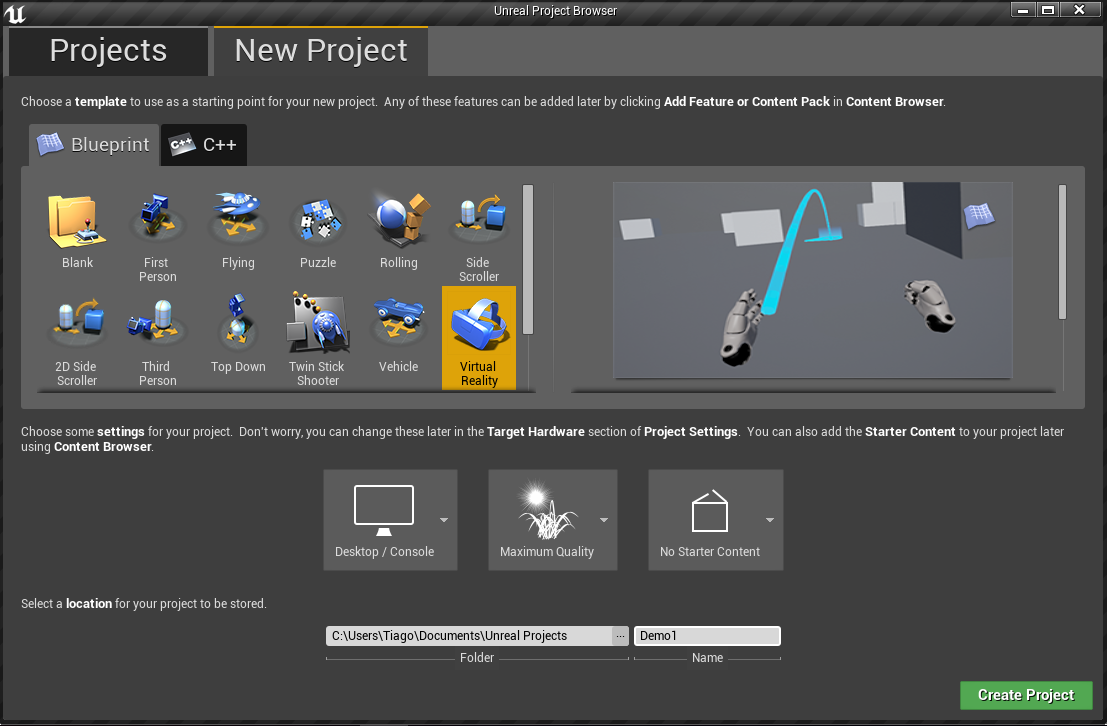The image size is (1107, 726).
Task: Switch to the Blueprint template tab
Action: 94,145
